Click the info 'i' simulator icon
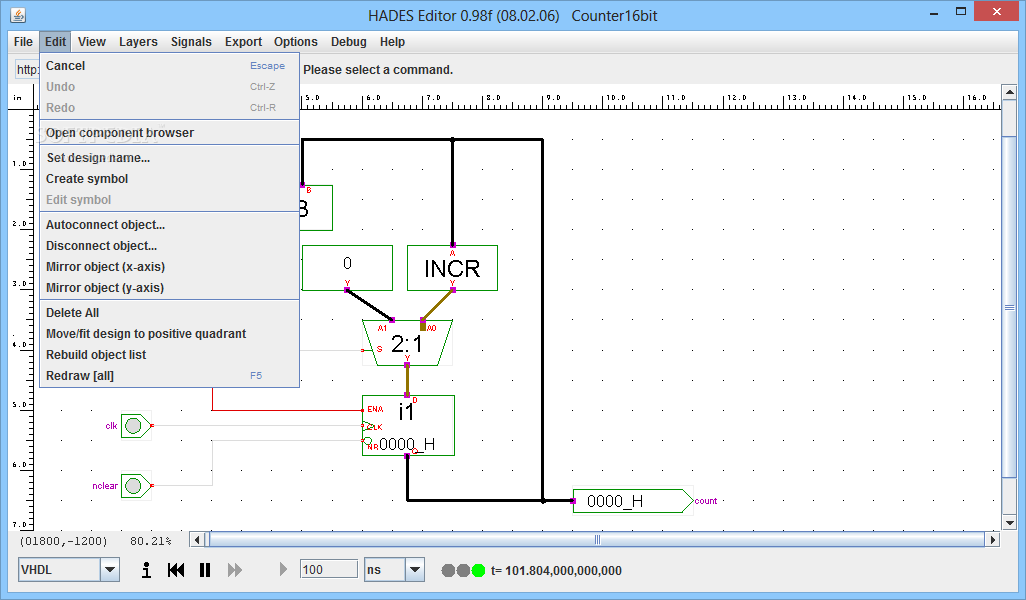This screenshot has width=1026, height=600. point(147,570)
